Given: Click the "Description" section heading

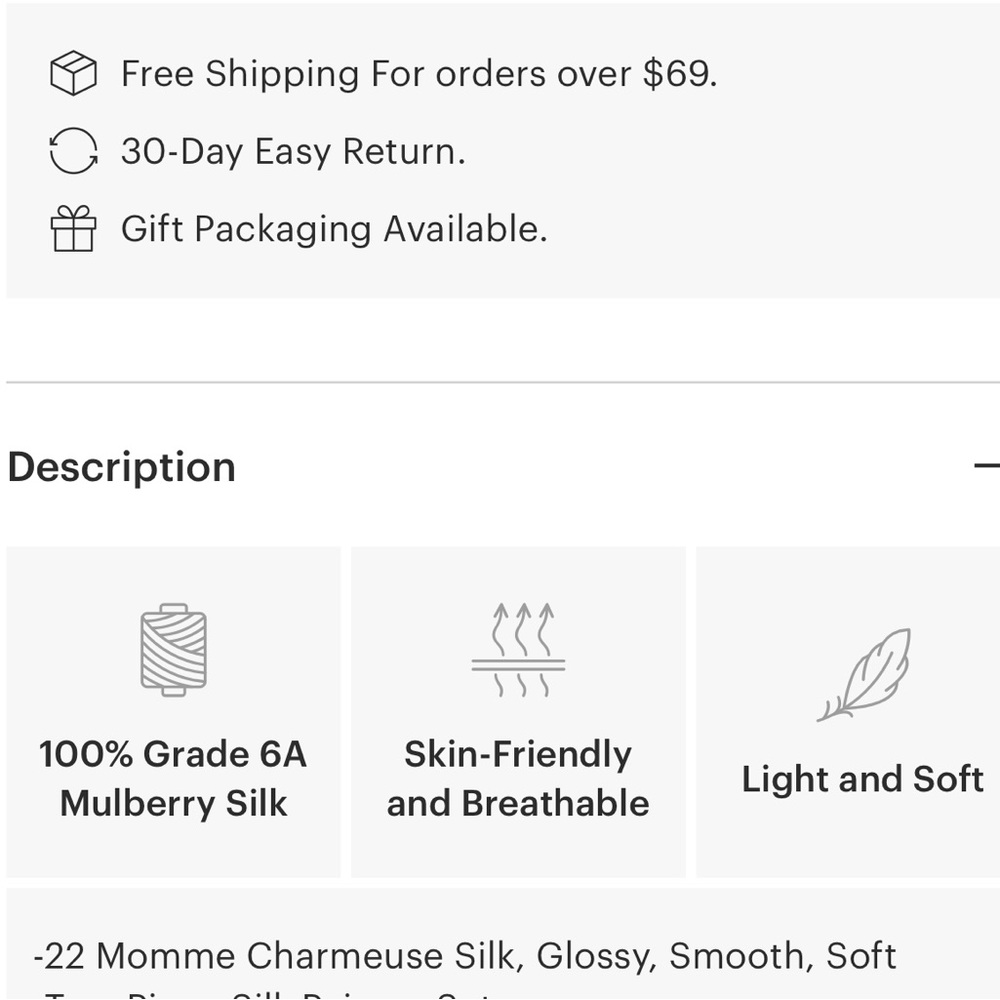Looking at the screenshot, I should pos(121,467).
